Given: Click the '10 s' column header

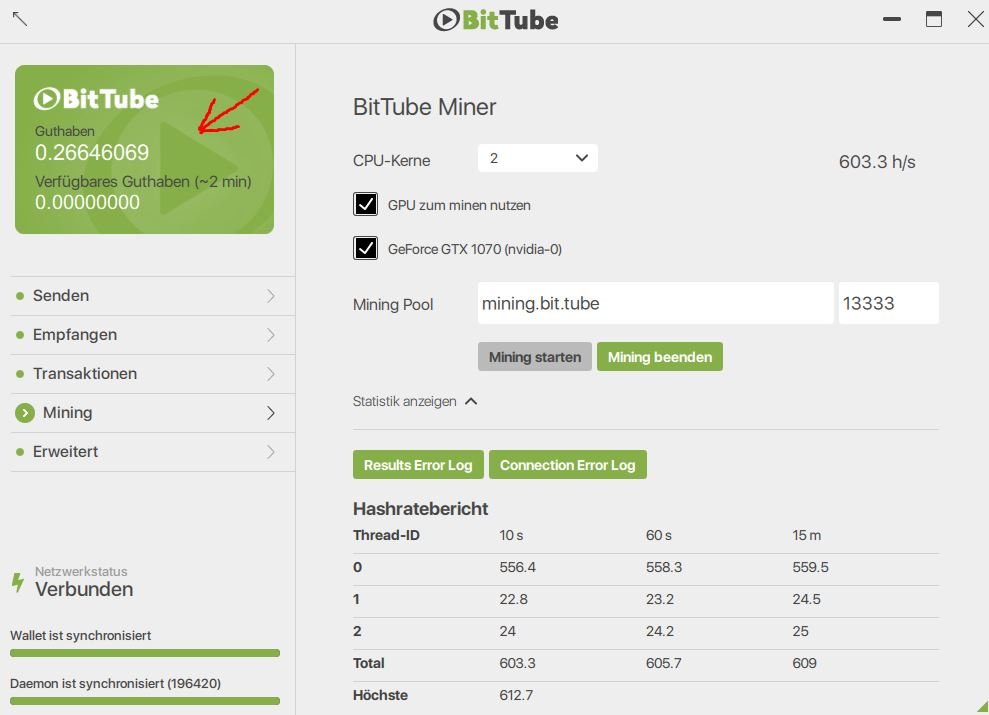Looking at the screenshot, I should [x=511, y=535].
